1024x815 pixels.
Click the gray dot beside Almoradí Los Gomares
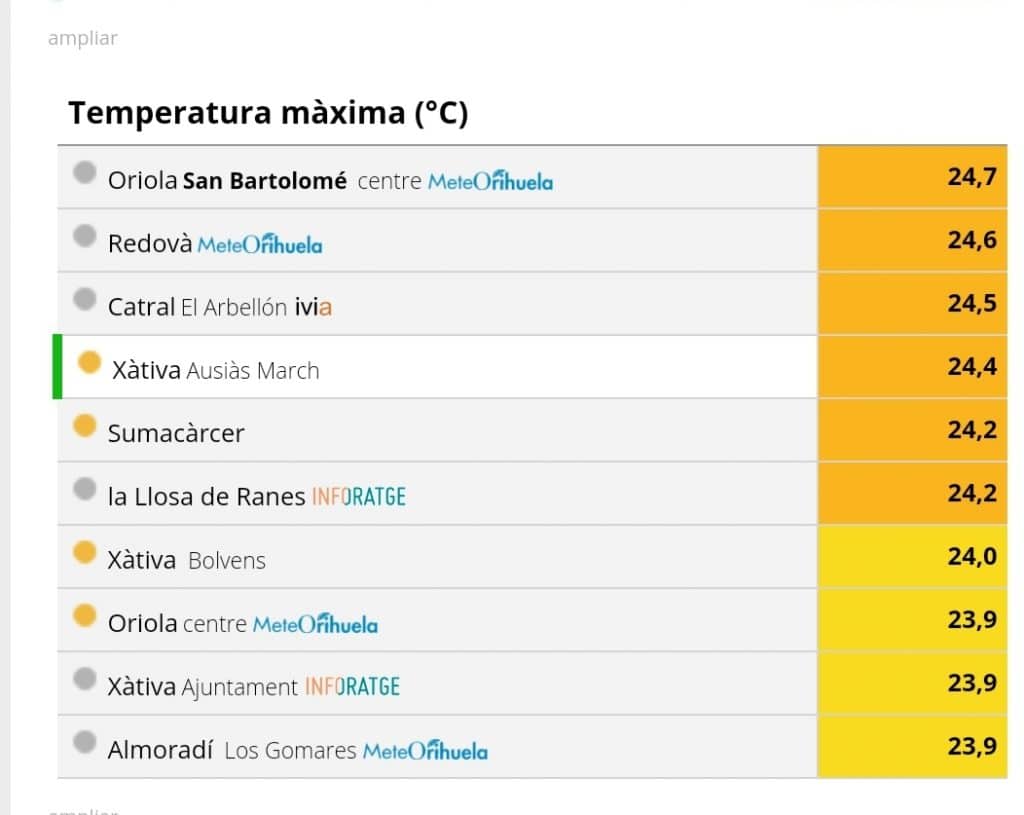pyautogui.click(x=84, y=742)
